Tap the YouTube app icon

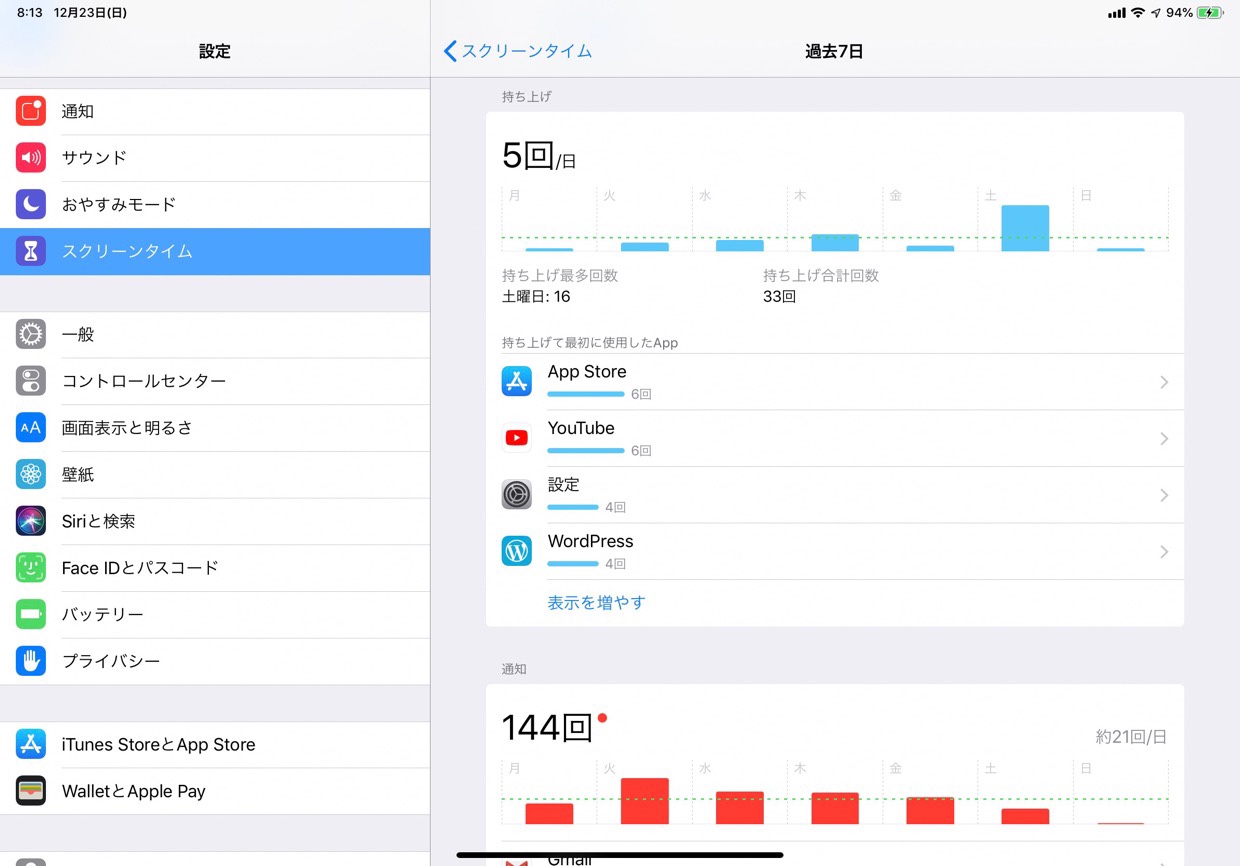517,438
